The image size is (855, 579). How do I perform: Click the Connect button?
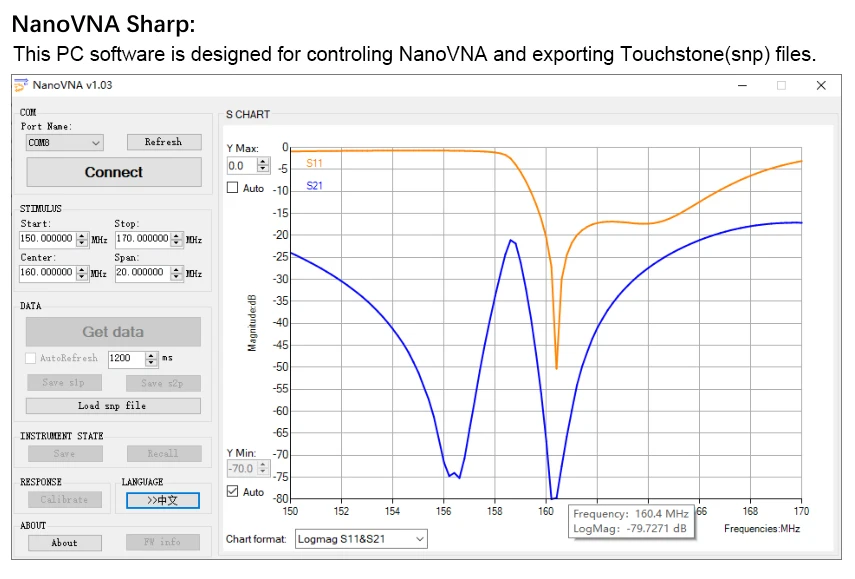(x=113, y=172)
